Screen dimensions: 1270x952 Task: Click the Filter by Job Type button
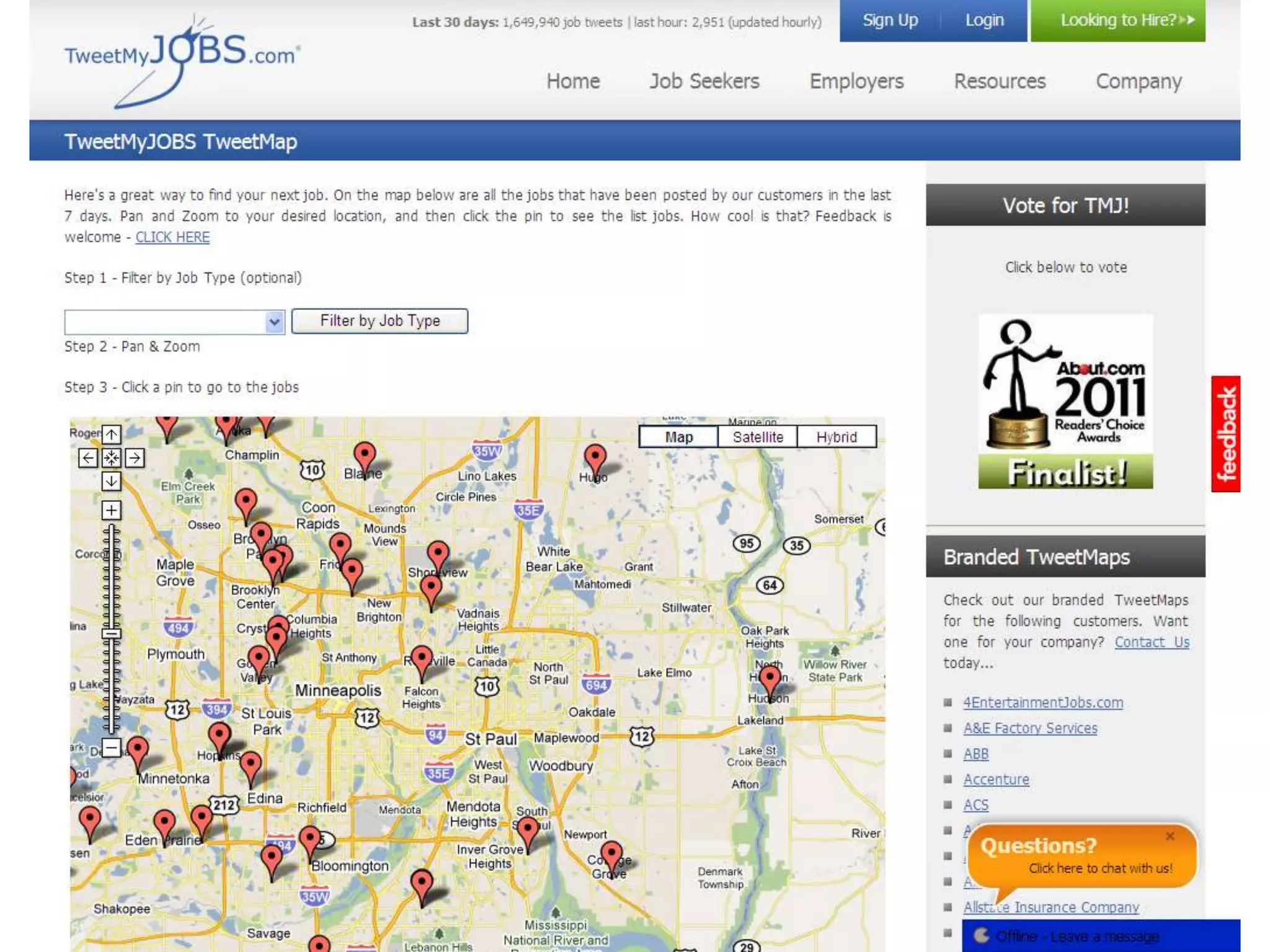tap(380, 321)
